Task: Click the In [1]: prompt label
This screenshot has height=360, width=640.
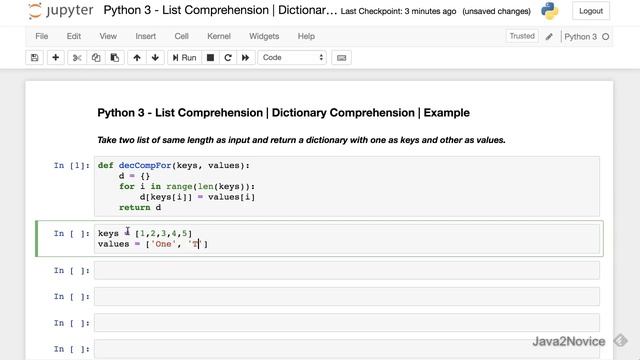Action: pyautogui.click(x=71, y=165)
